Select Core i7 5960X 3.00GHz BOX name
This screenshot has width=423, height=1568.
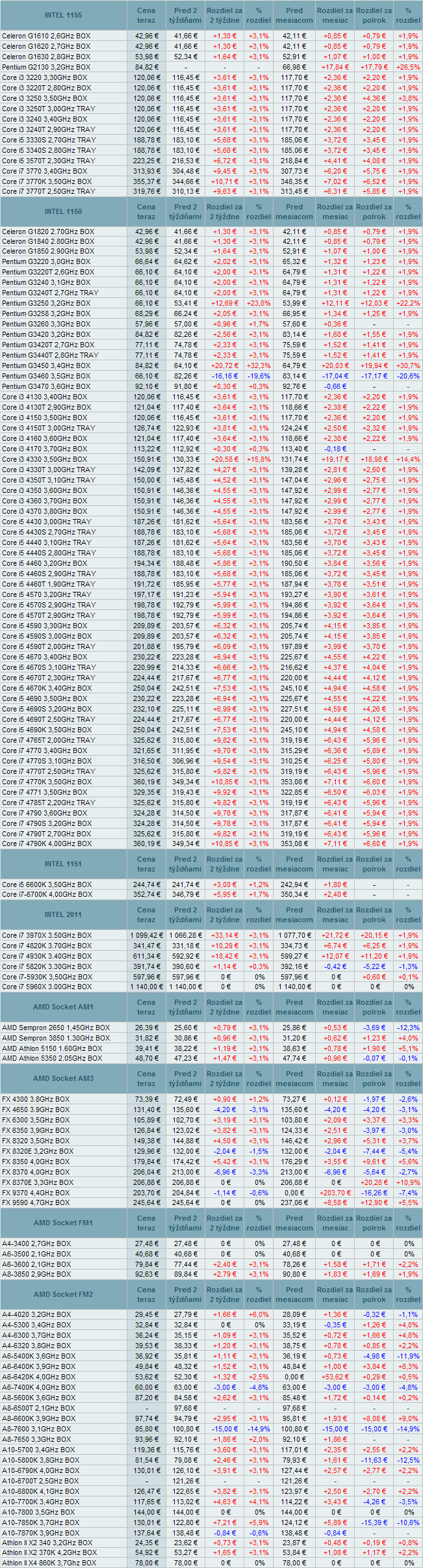47,987
